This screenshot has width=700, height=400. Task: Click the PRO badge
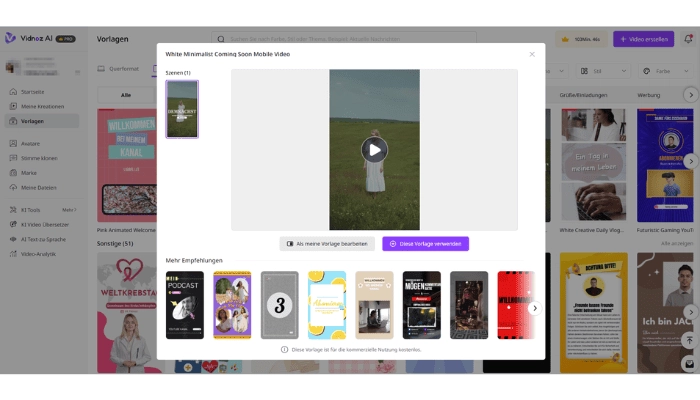click(x=66, y=39)
